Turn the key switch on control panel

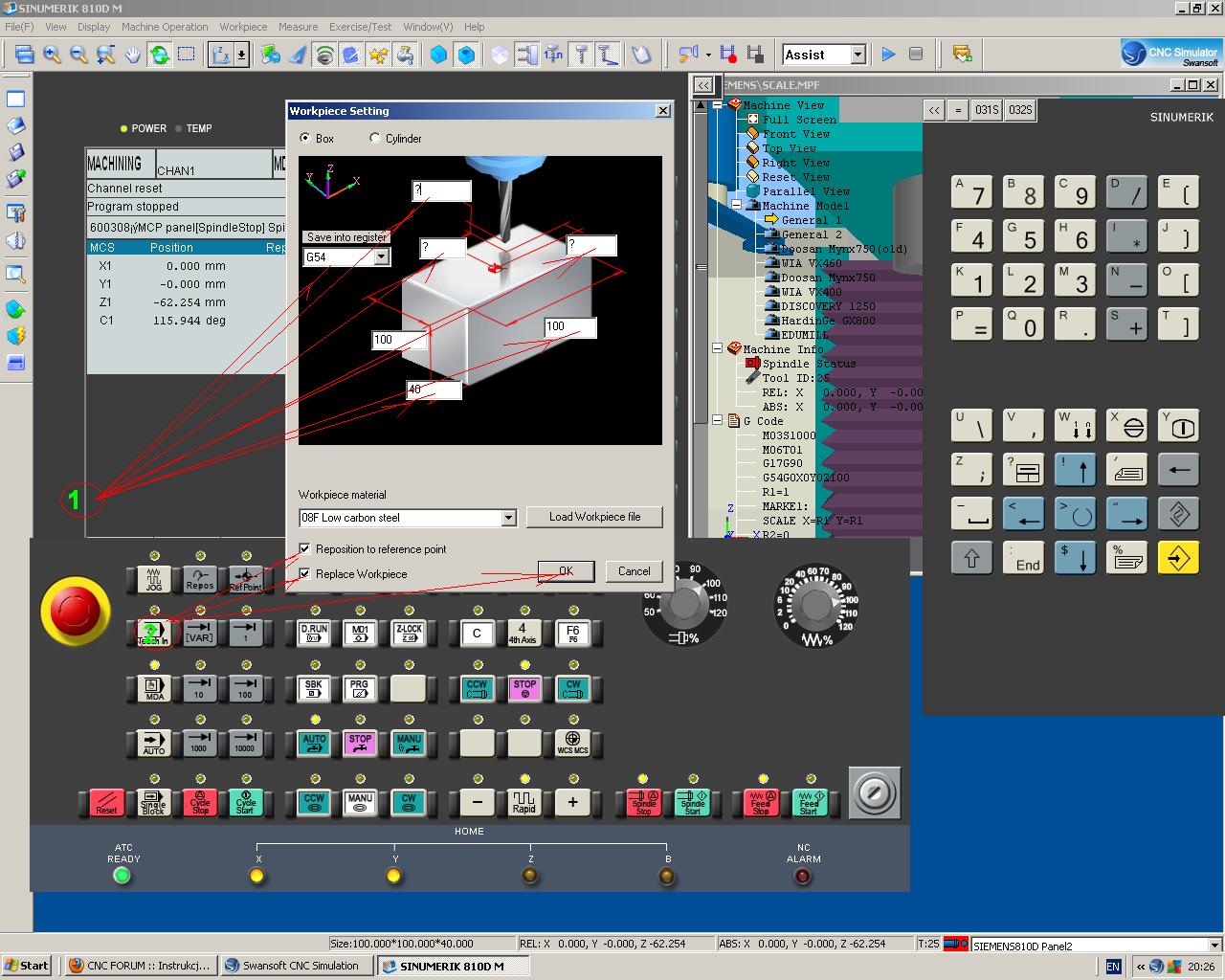click(875, 792)
